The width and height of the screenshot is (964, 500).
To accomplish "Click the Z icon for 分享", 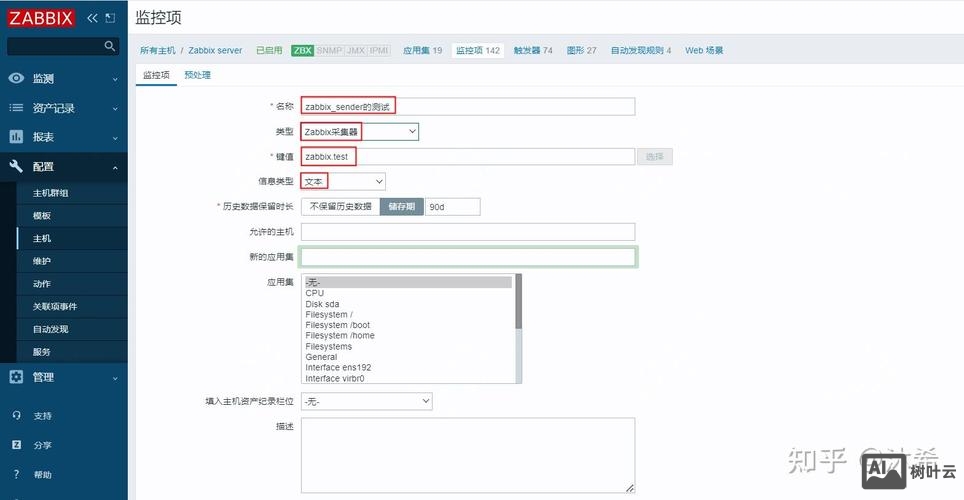I will coord(17,444).
